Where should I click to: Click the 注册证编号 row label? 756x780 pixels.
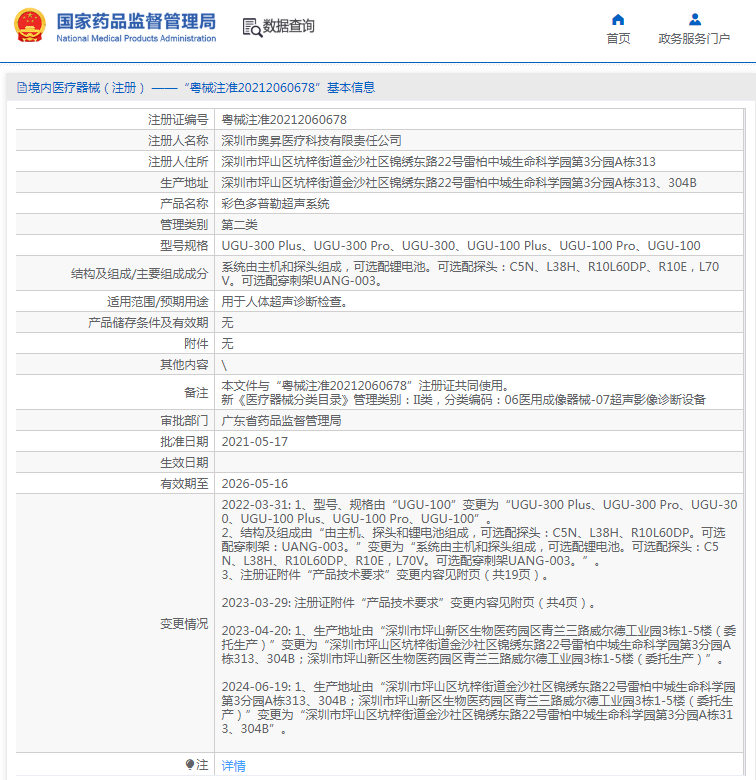tap(178, 119)
